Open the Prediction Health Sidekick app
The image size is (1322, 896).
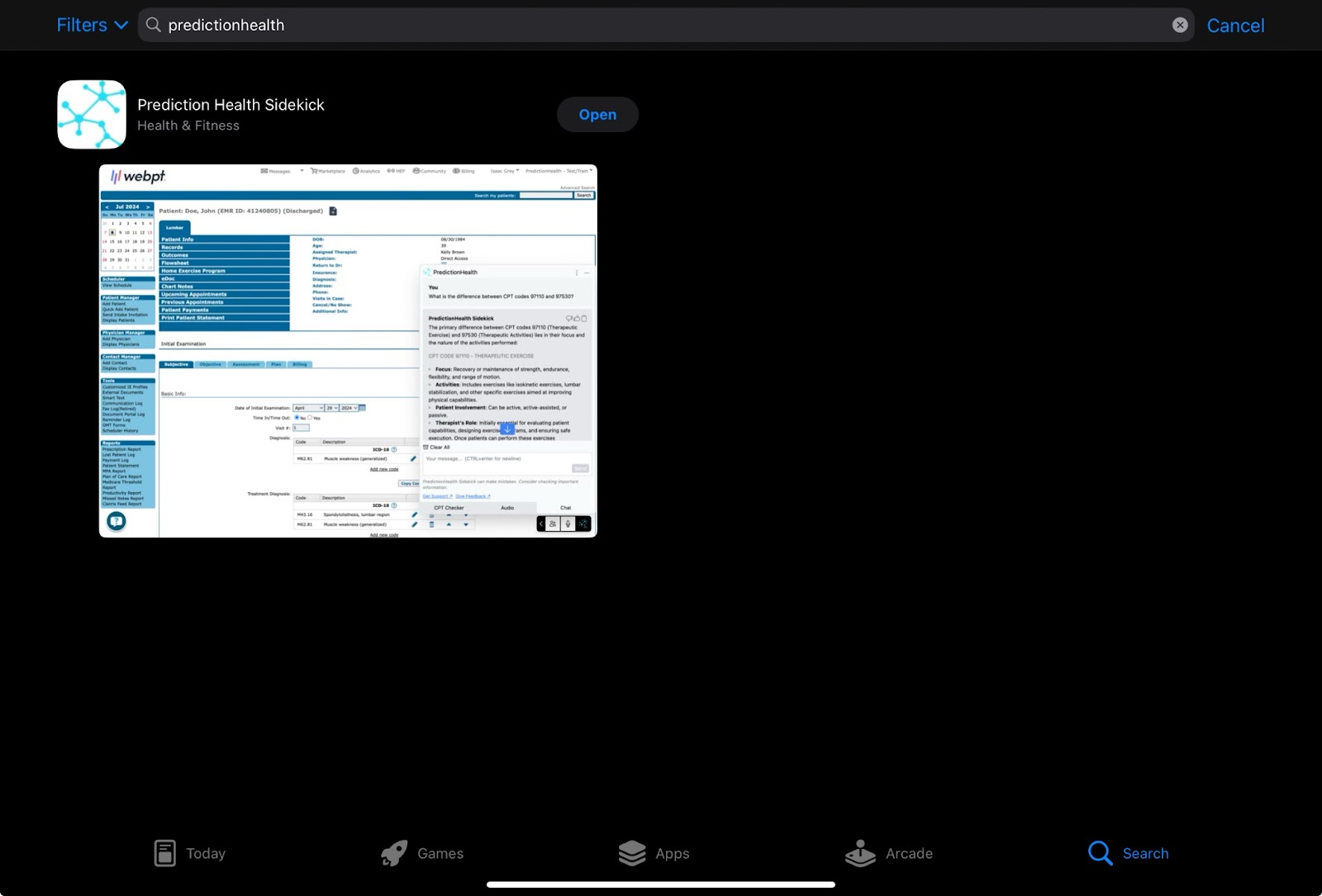(x=597, y=115)
